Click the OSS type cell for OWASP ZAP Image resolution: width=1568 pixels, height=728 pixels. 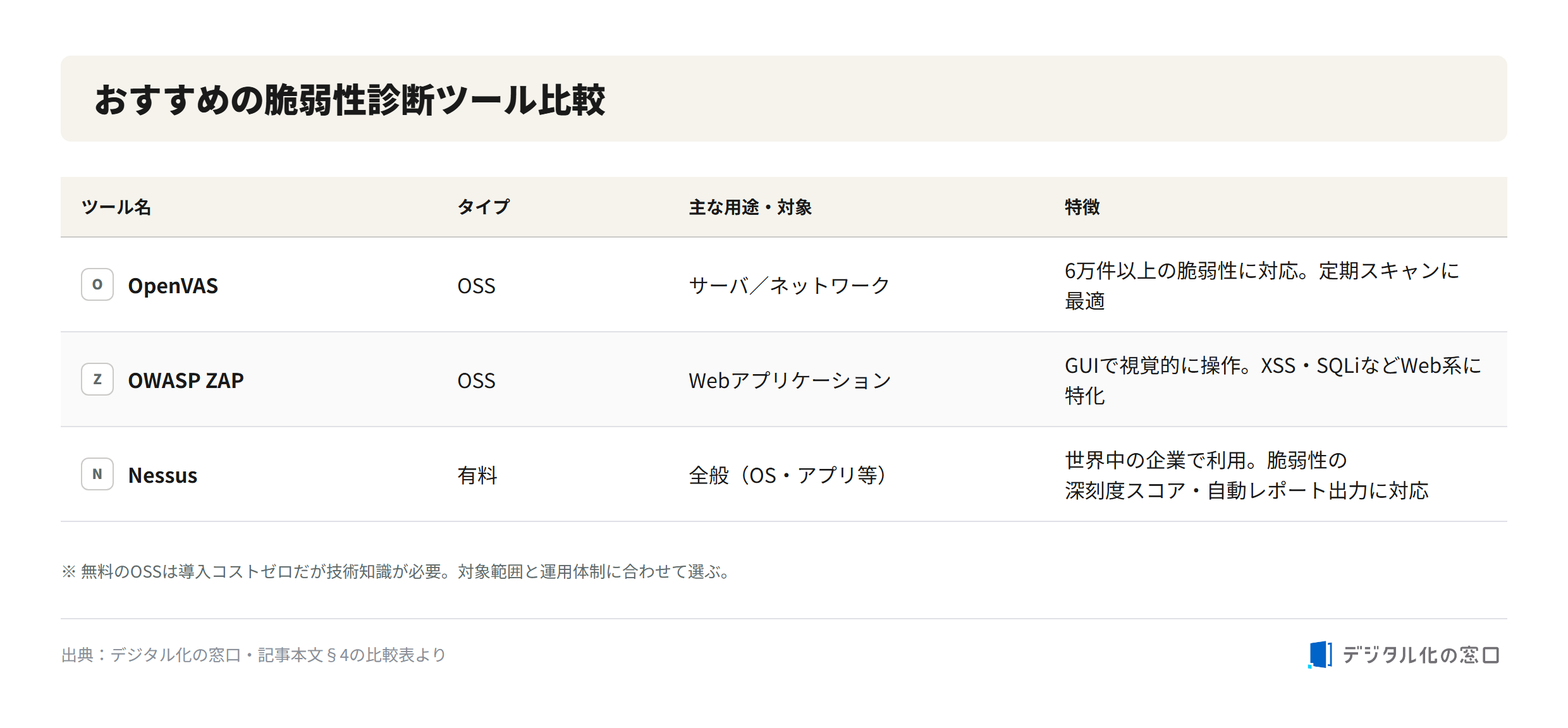[x=476, y=380]
